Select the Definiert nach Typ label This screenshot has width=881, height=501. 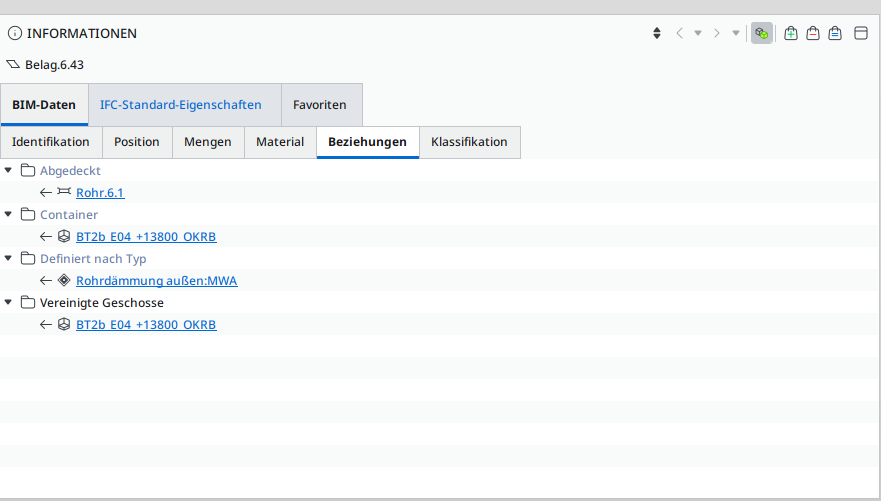tap(93, 259)
